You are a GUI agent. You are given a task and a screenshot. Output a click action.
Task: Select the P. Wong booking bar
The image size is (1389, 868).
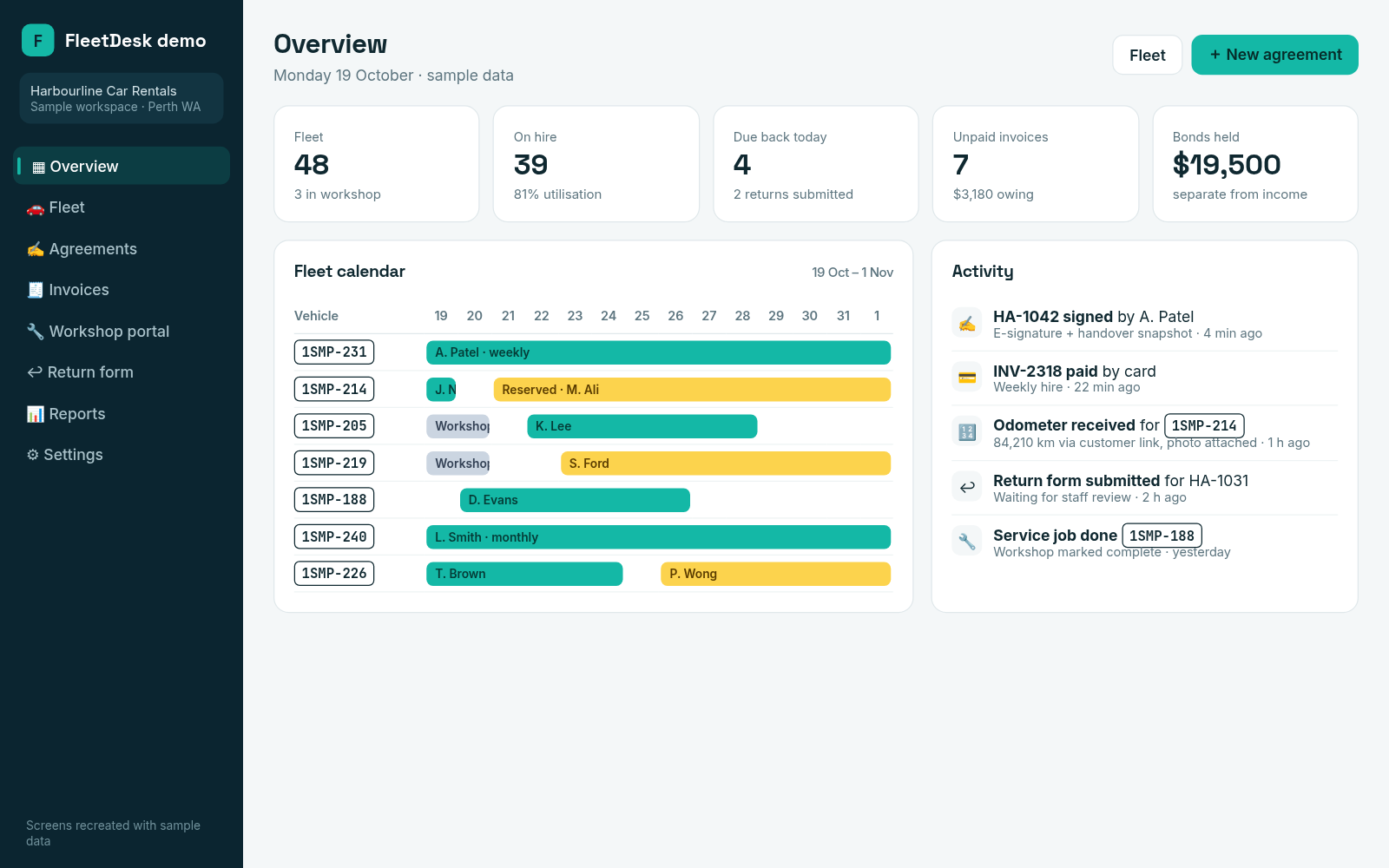(776, 574)
